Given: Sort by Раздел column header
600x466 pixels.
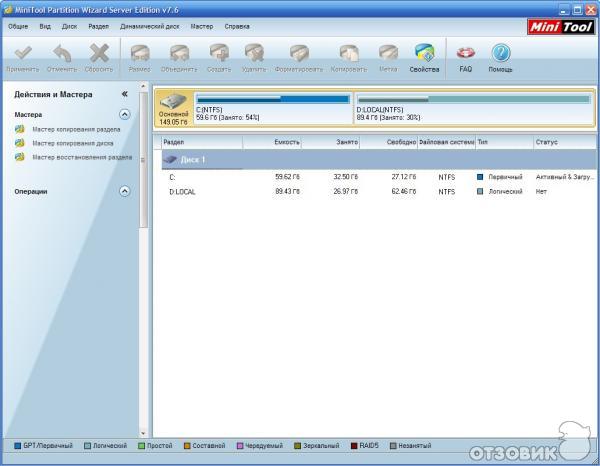Looking at the screenshot, I should tap(202, 142).
